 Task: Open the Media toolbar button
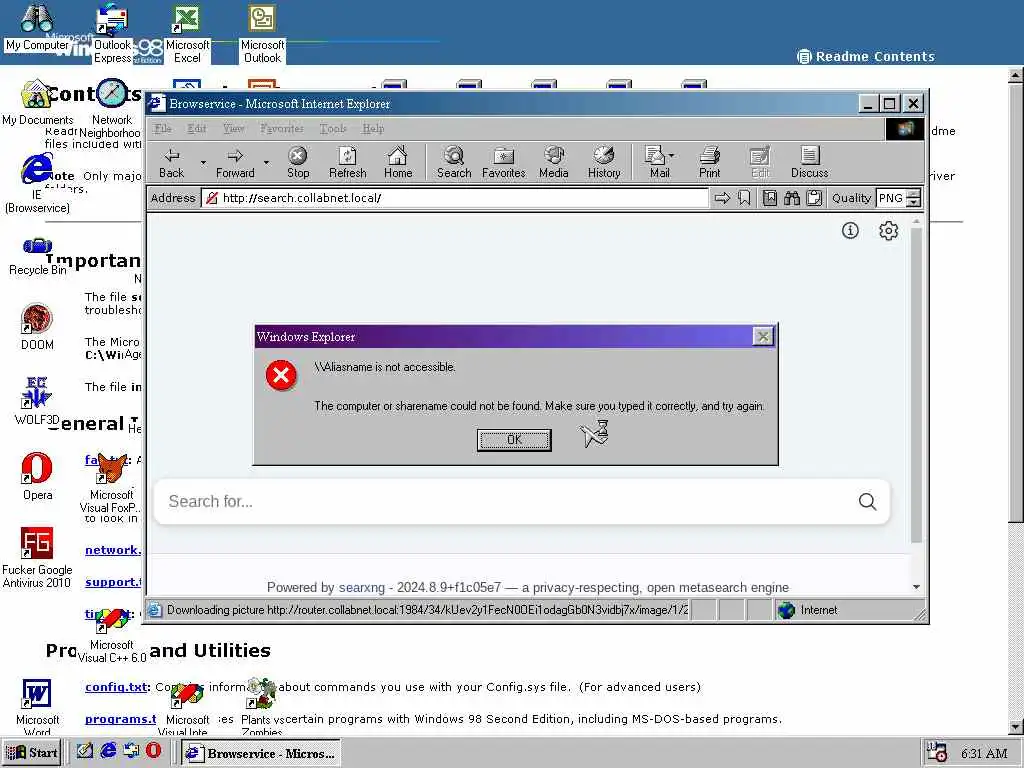point(554,162)
